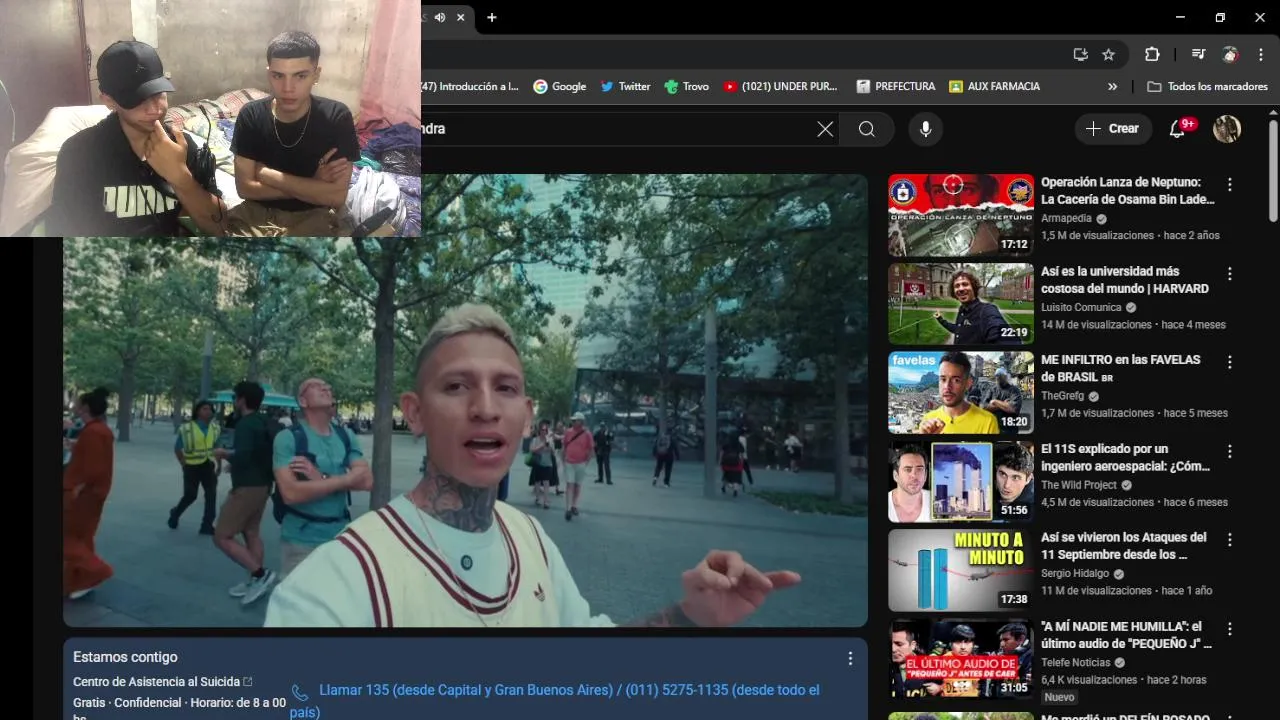Open more options for the 11S explicado video
Image resolution: width=1280 pixels, height=720 pixels.
(x=1230, y=451)
